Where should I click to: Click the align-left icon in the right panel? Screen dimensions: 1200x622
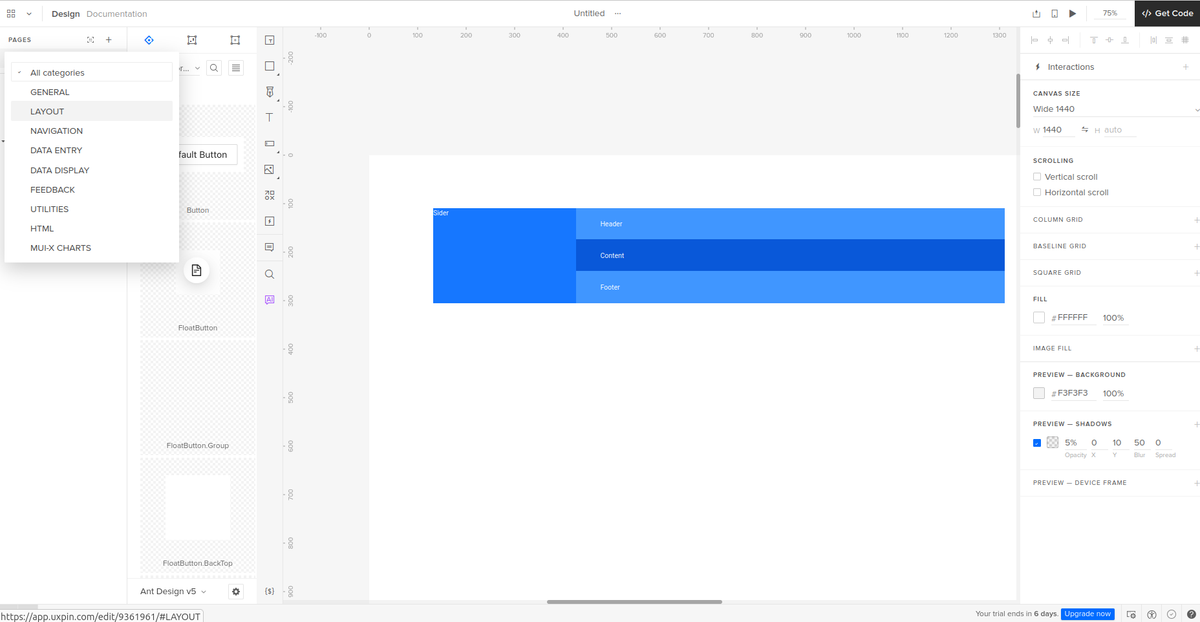tap(1036, 40)
